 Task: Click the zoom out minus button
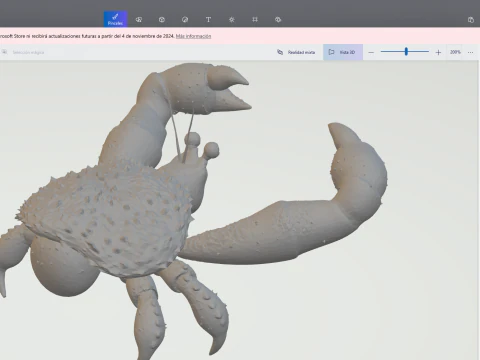[x=371, y=52]
